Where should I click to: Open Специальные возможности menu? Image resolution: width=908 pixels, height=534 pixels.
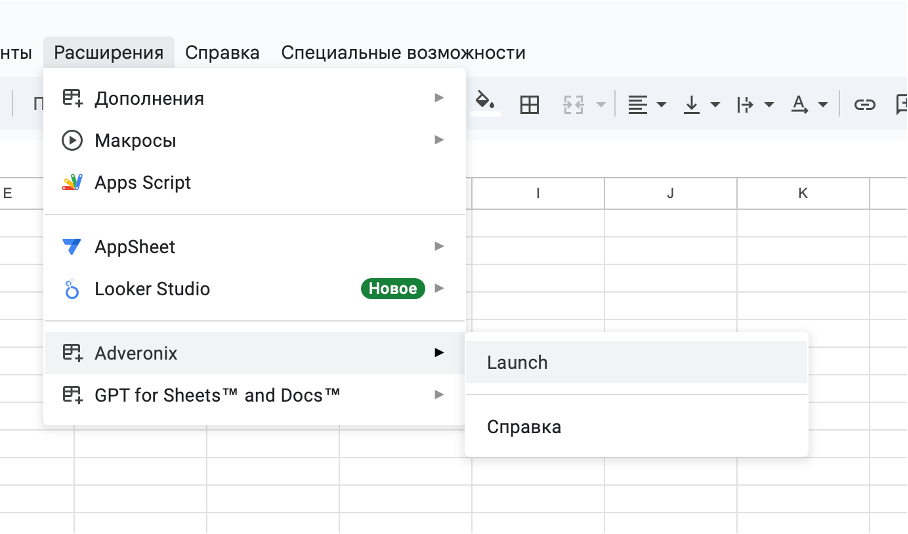[403, 53]
